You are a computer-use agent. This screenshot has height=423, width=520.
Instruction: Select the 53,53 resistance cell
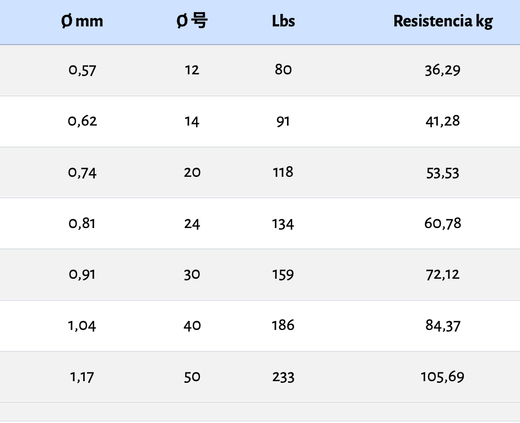[x=443, y=173]
